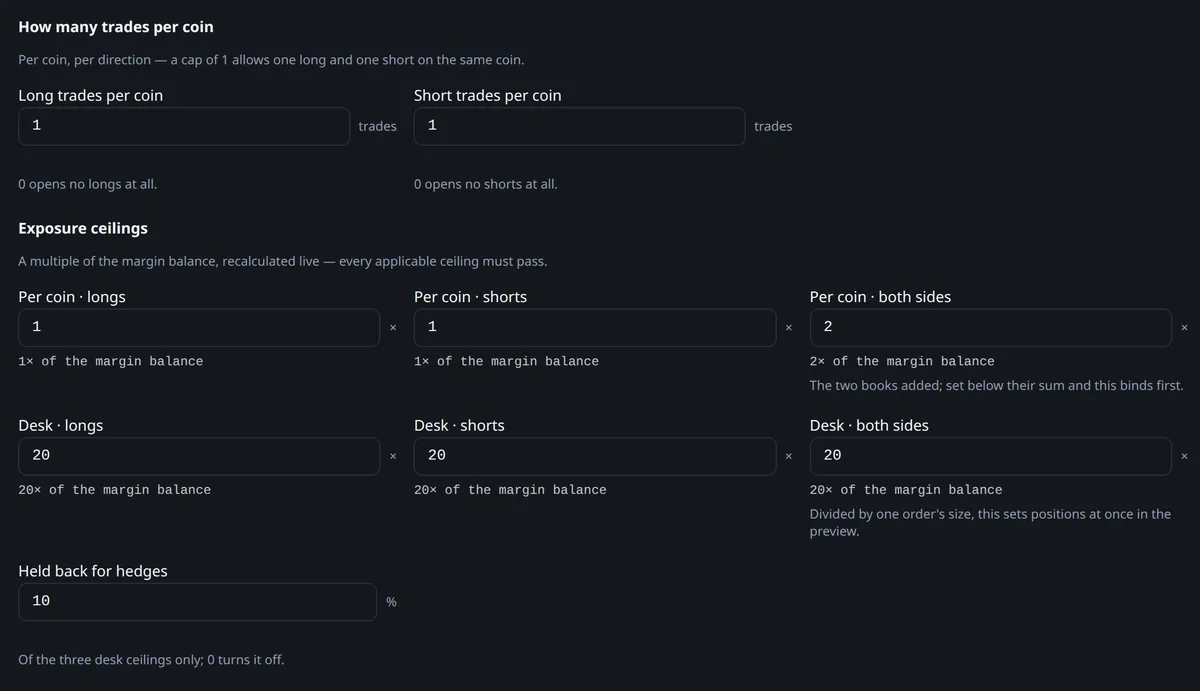
Task: Select the Per coin · both sides field
Action: [991, 328]
